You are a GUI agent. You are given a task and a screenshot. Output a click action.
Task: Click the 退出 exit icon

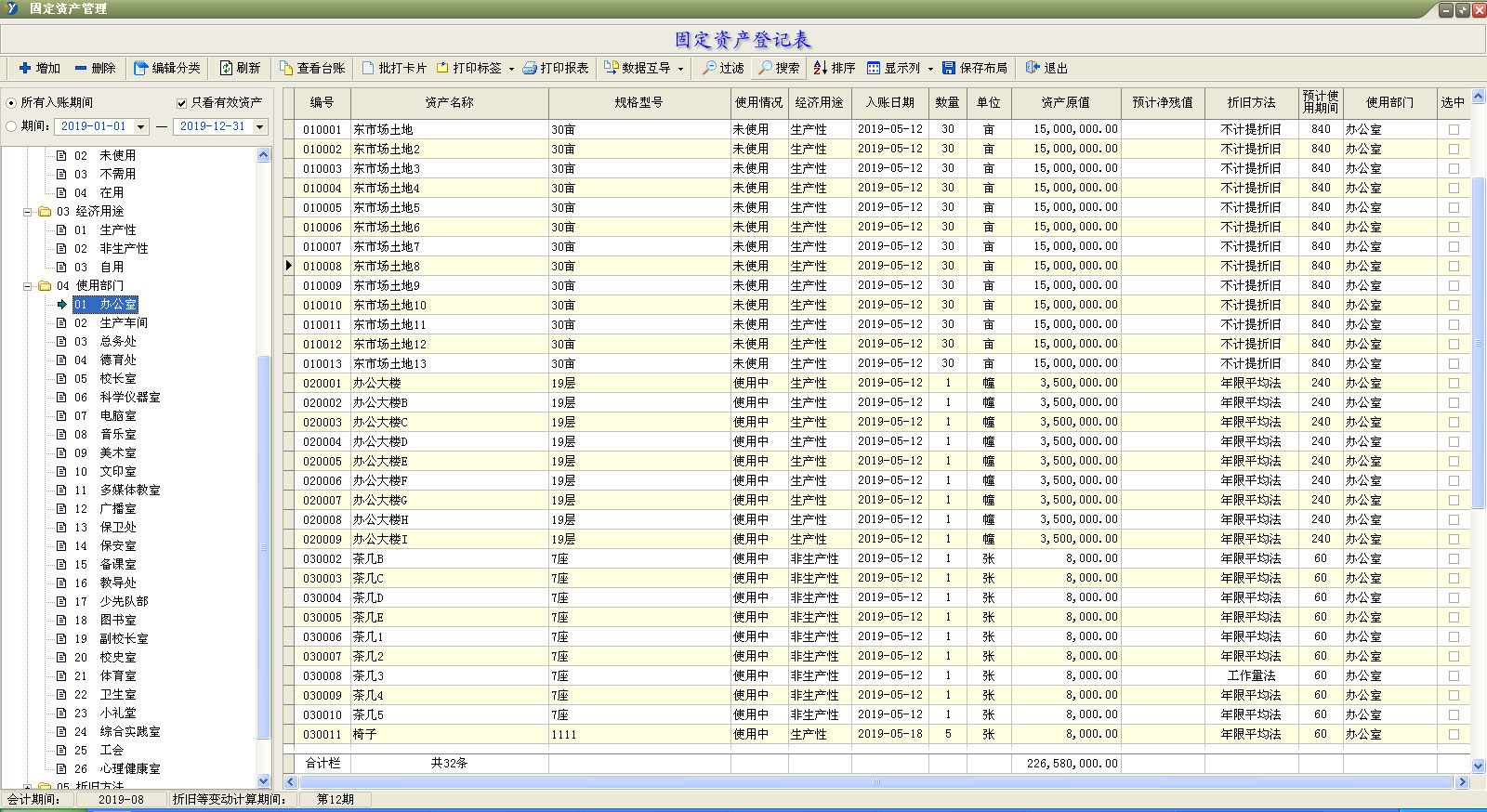1033,68
